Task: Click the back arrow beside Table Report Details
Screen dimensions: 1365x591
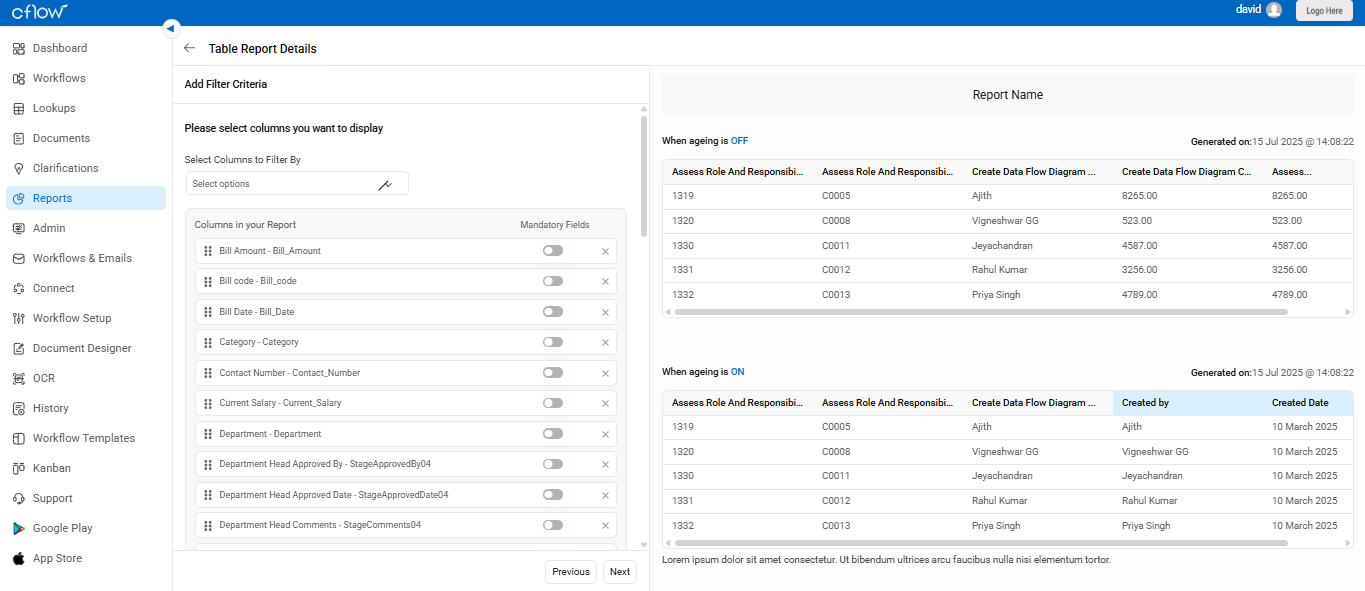Action: (190, 48)
